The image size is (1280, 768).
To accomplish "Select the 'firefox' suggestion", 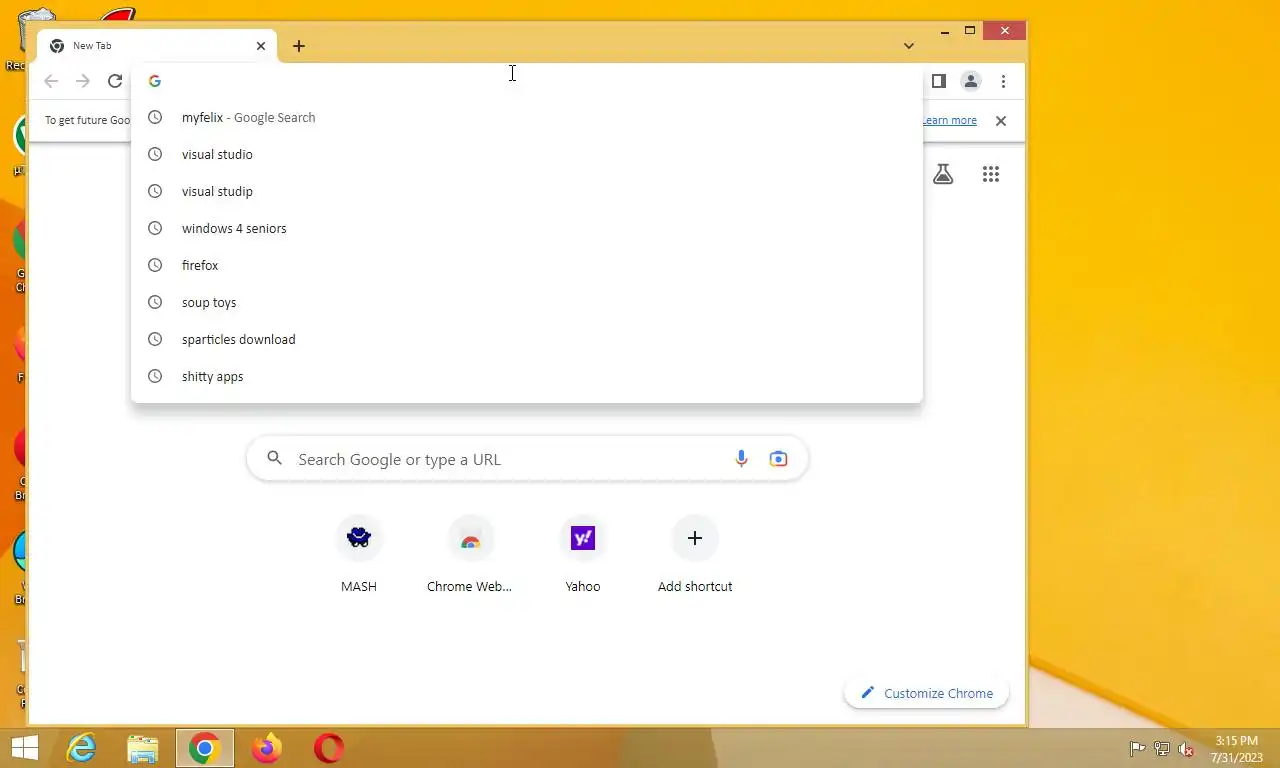I will click(526, 265).
